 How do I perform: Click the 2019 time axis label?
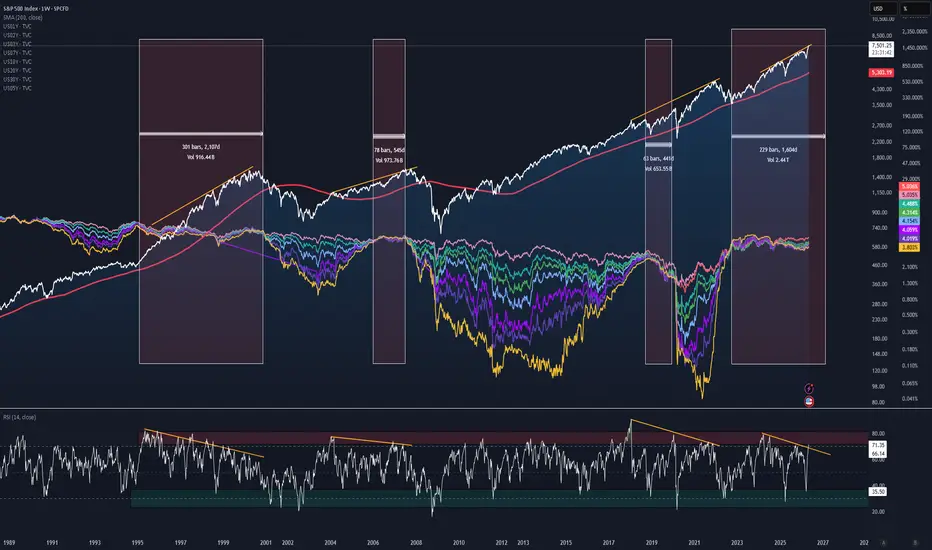coord(651,543)
